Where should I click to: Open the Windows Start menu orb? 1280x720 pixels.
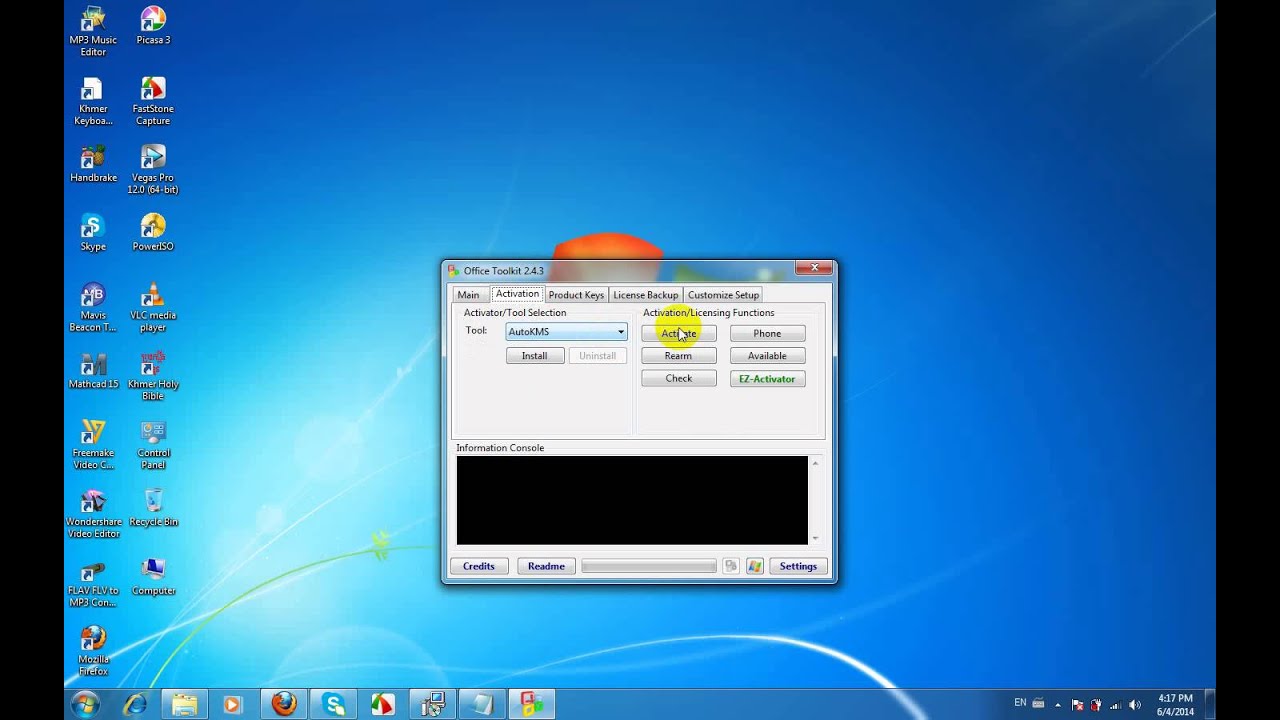(85, 704)
